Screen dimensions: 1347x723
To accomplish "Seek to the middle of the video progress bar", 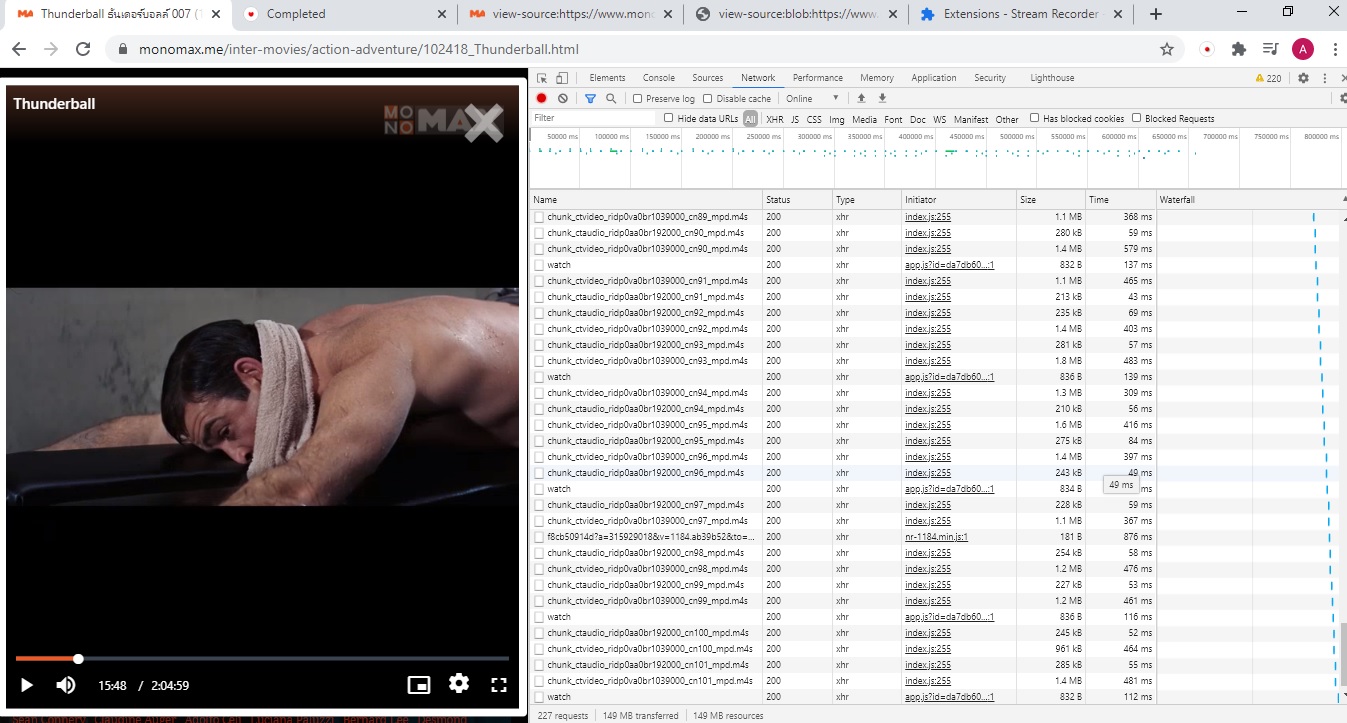I will point(262,659).
